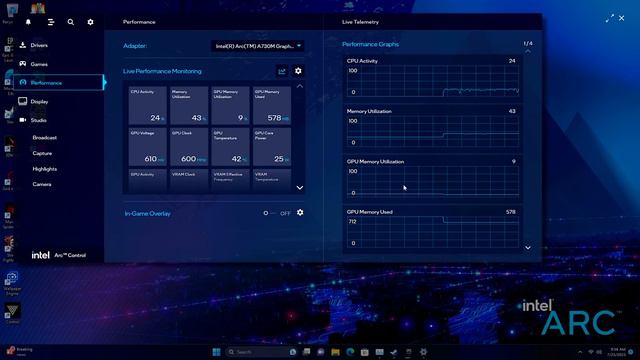The height and width of the screenshot is (360, 640).
Task: Expand metrics with the down chevron
Action: pos(300,188)
